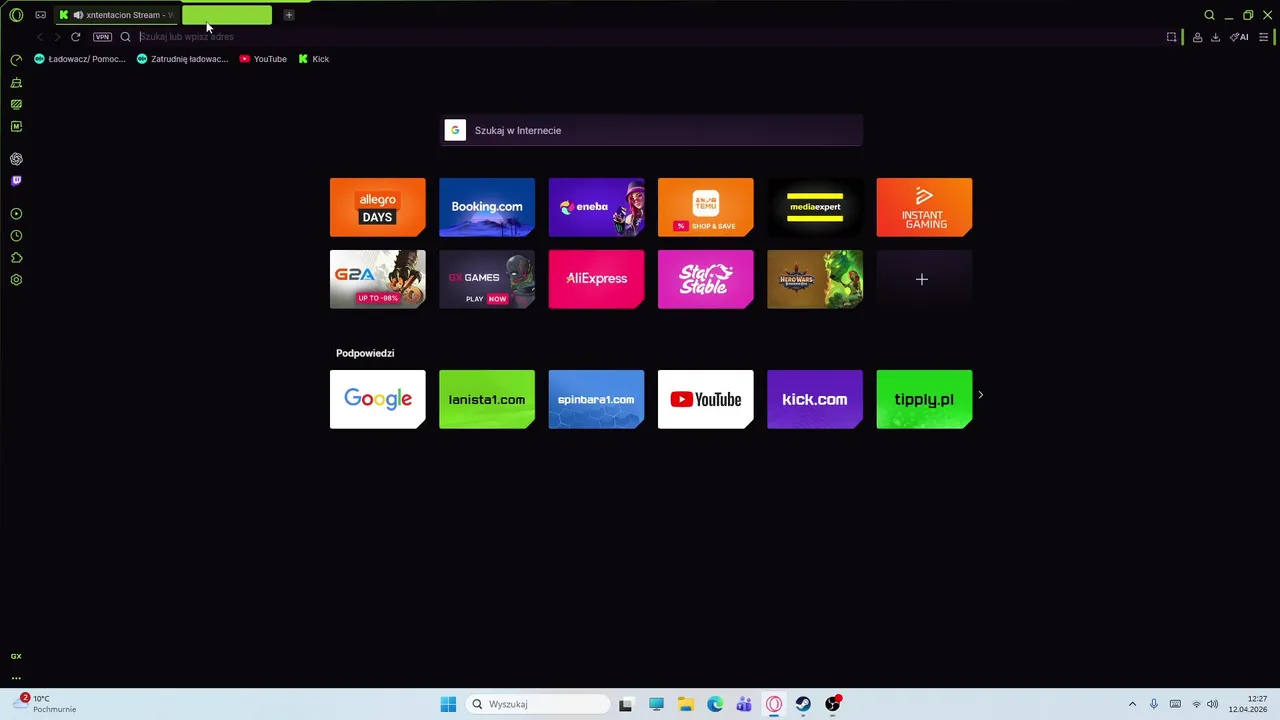Viewport: 1280px width, 720px height.
Task: Open the Eneba speed dial tile
Action: (x=596, y=207)
